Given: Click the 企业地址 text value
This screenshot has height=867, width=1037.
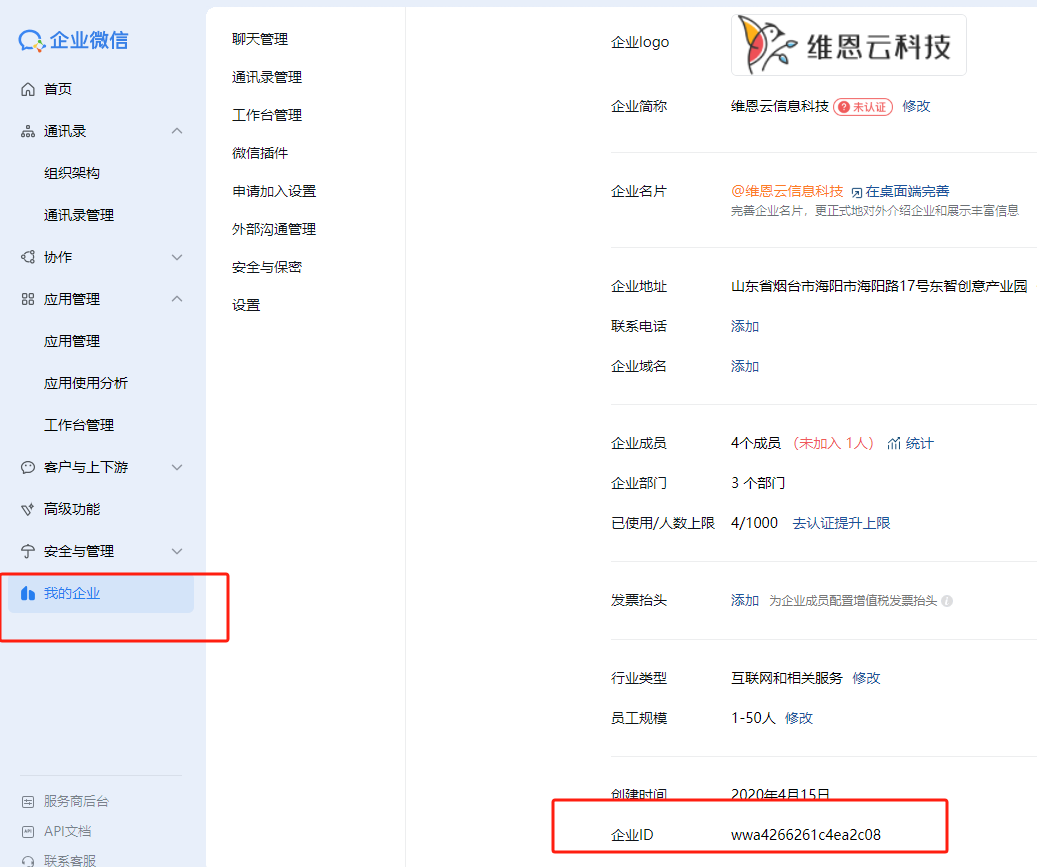Looking at the screenshot, I should click(879, 286).
